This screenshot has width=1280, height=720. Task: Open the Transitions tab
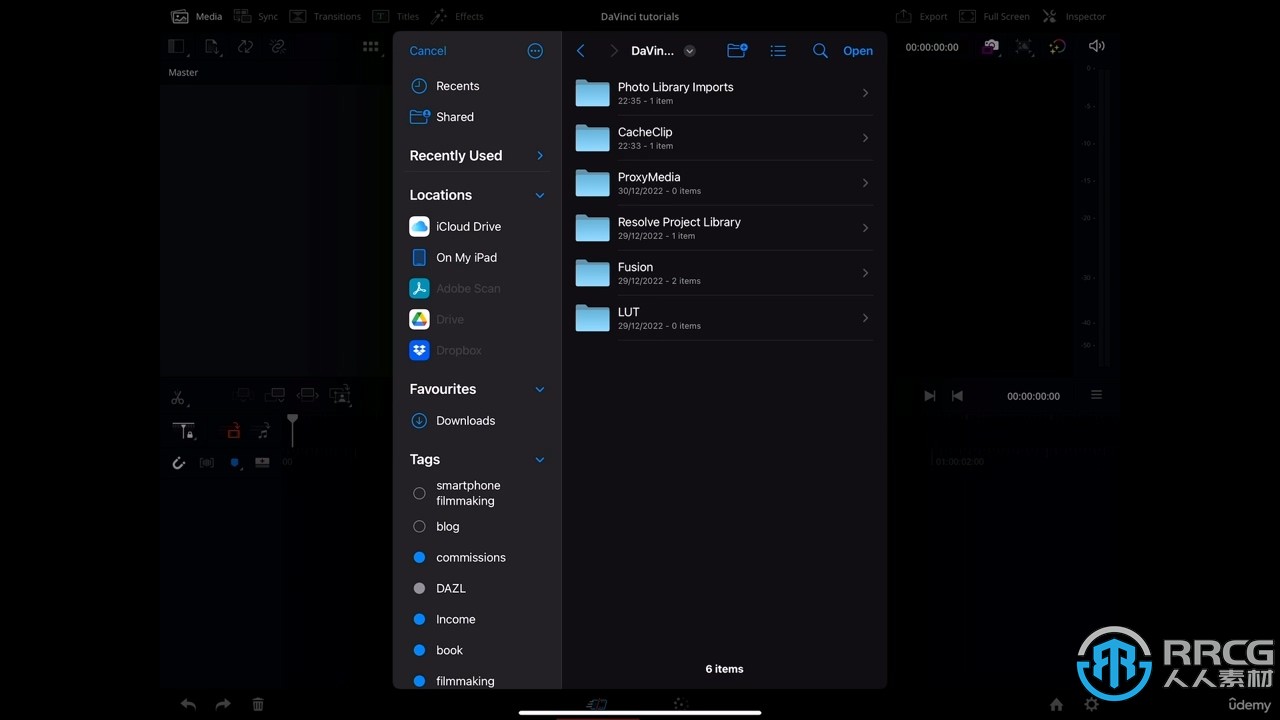coord(325,17)
